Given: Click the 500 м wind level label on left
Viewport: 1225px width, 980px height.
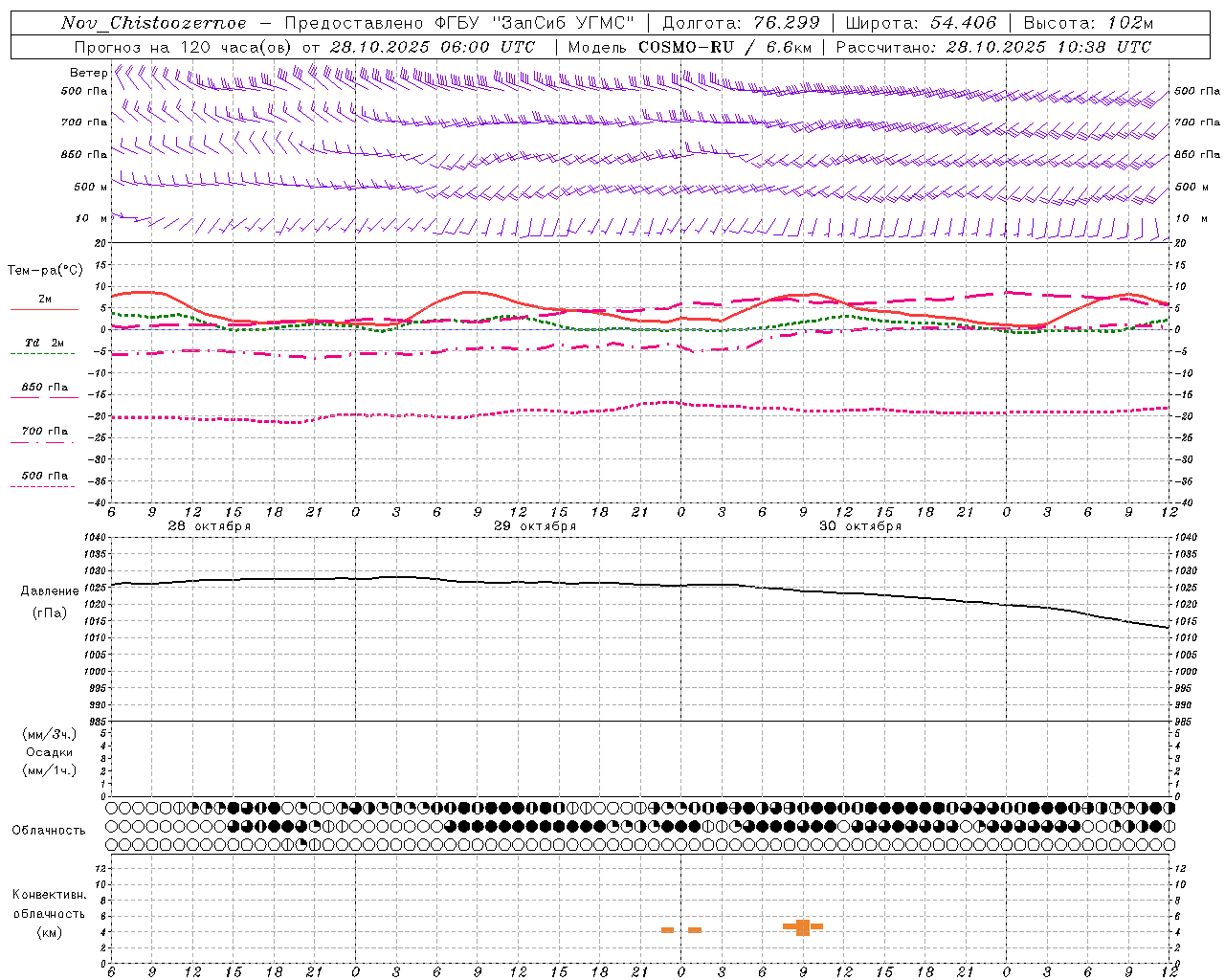Looking at the screenshot, I should tap(91, 187).
